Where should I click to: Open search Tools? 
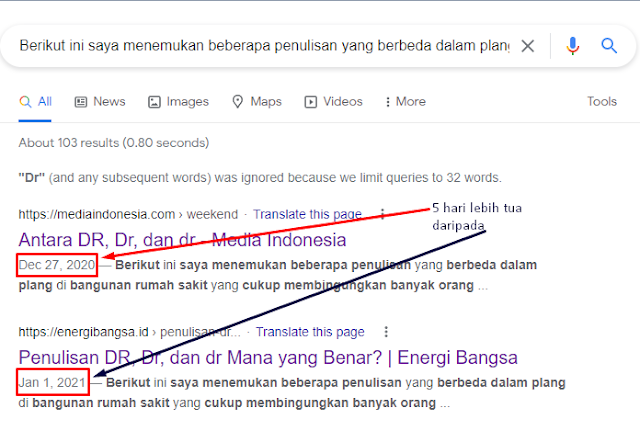(x=602, y=102)
